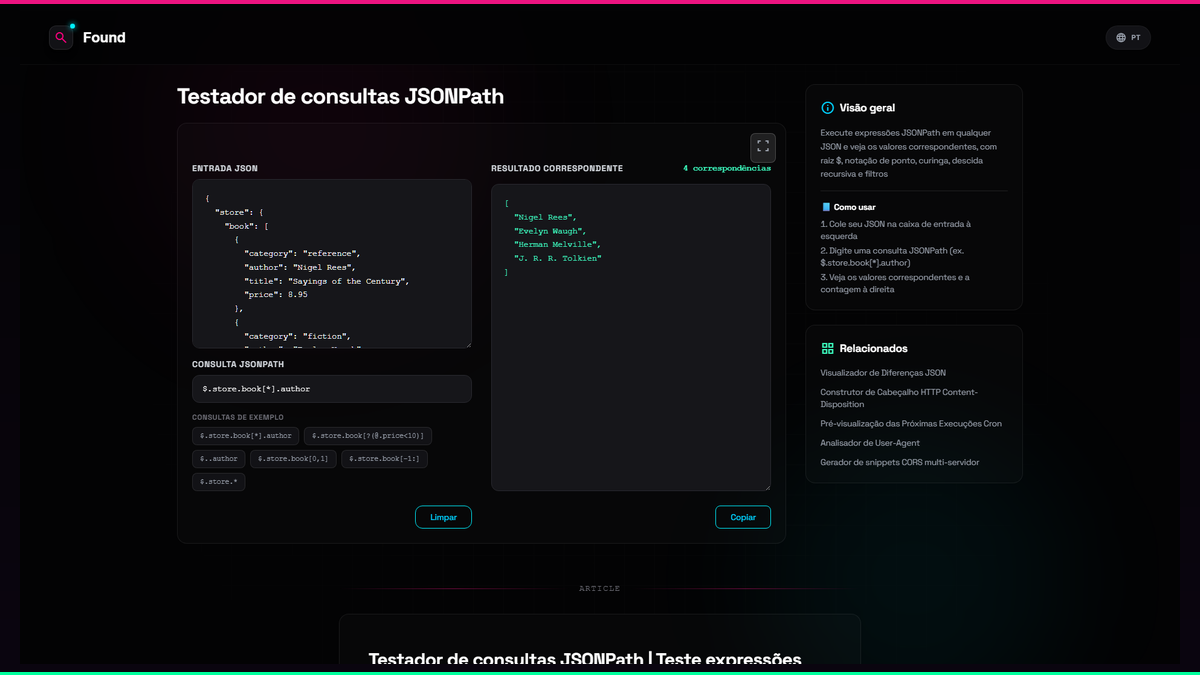1200x675 pixels.
Task: Click the Found magnifier logo icon
Action: pos(61,38)
